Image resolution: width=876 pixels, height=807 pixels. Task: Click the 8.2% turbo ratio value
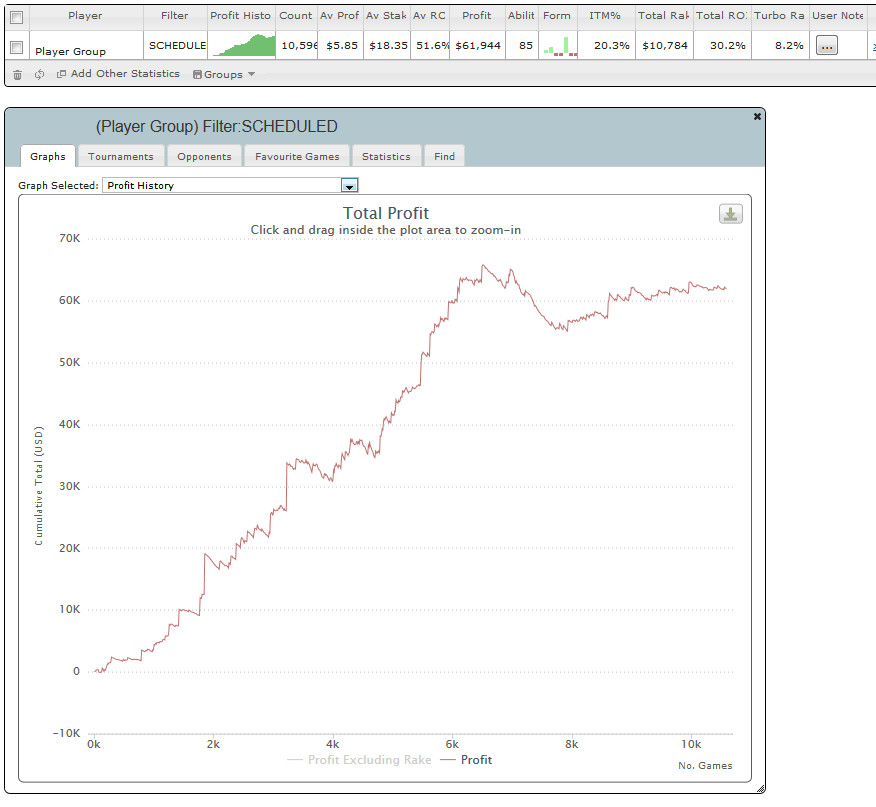pyautogui.click(x=789, y=46)
